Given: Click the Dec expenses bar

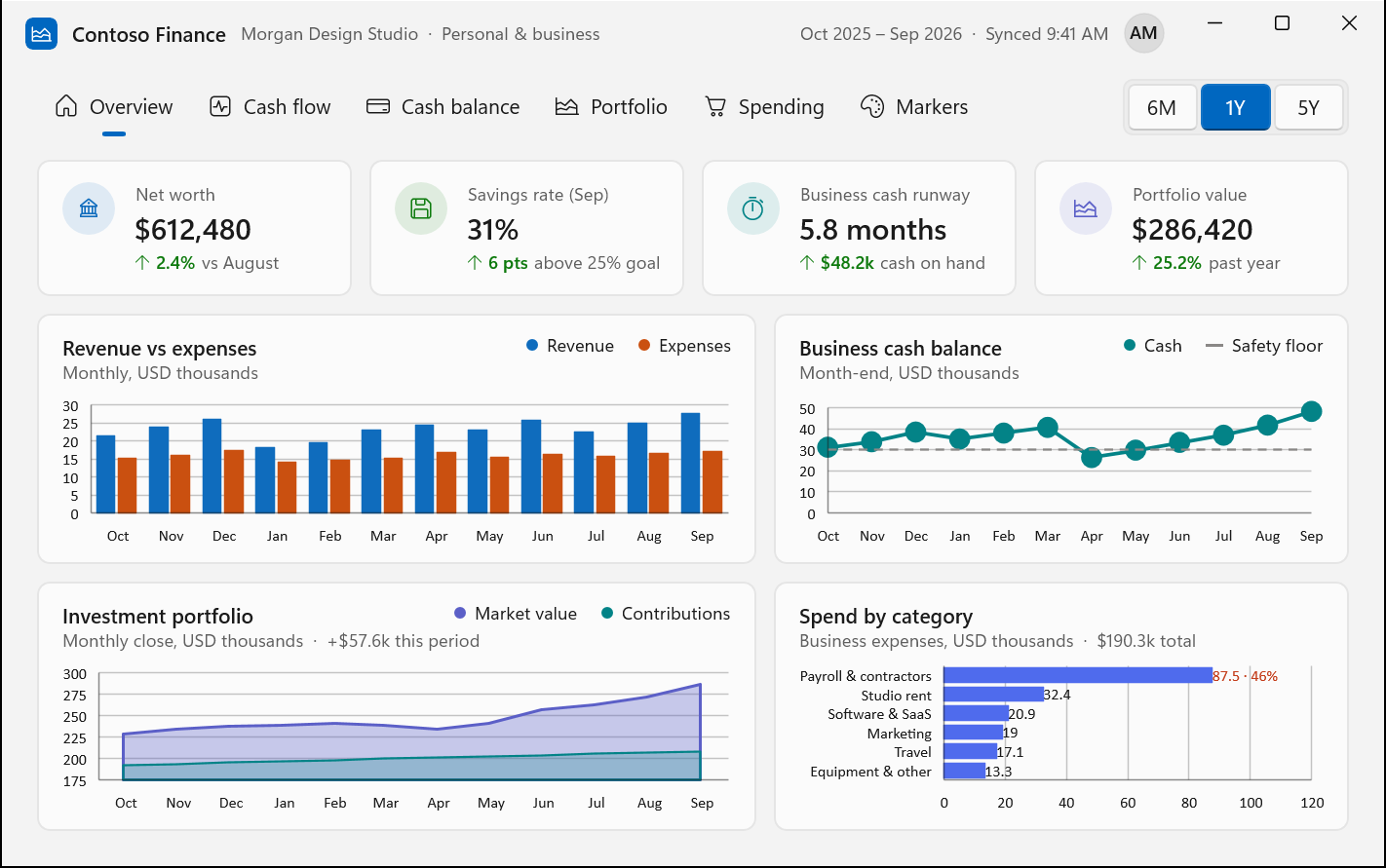Looking at the screenshot, I should click(x=234, y=481).
